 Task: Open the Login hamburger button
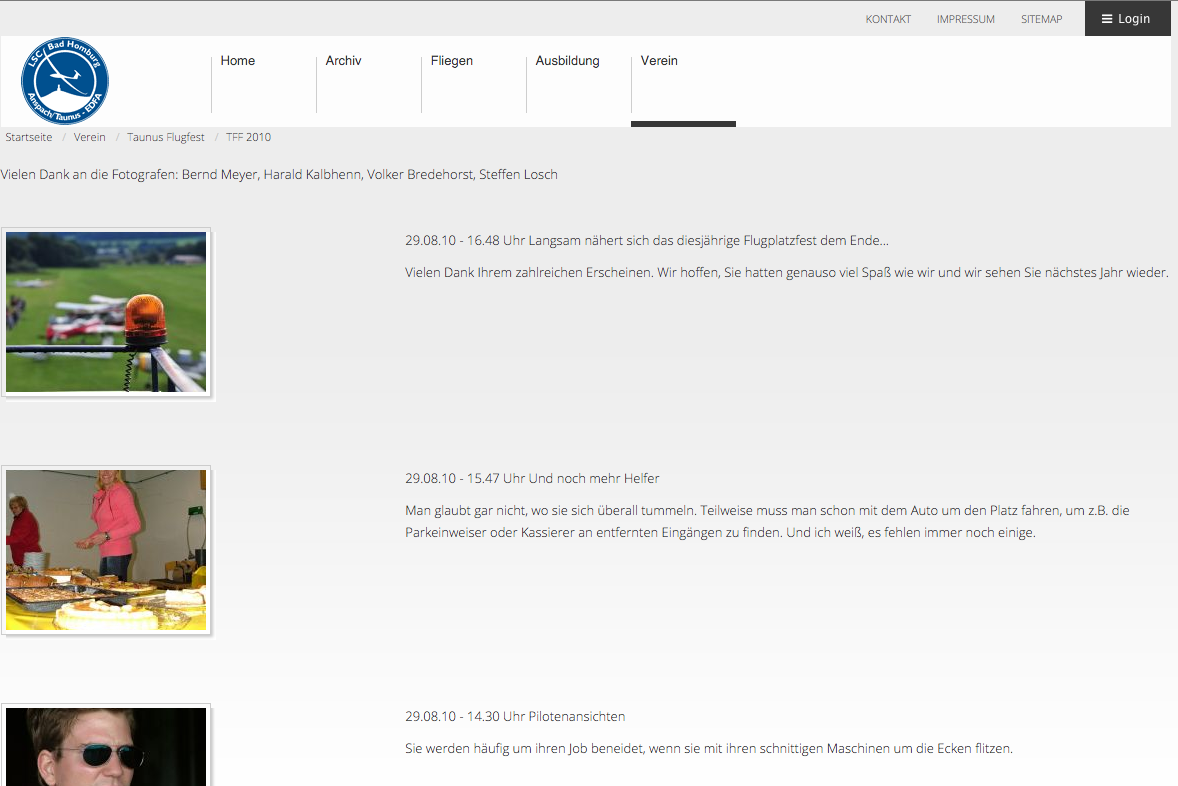click(1127, 19)
